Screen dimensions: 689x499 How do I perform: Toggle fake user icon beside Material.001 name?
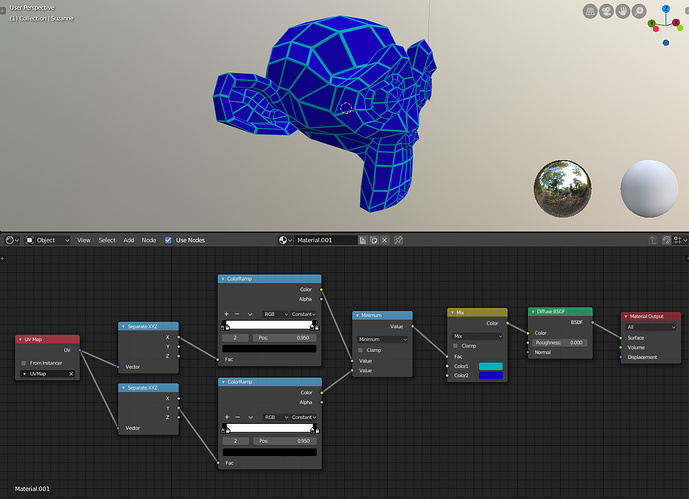(x=363, y=240)
